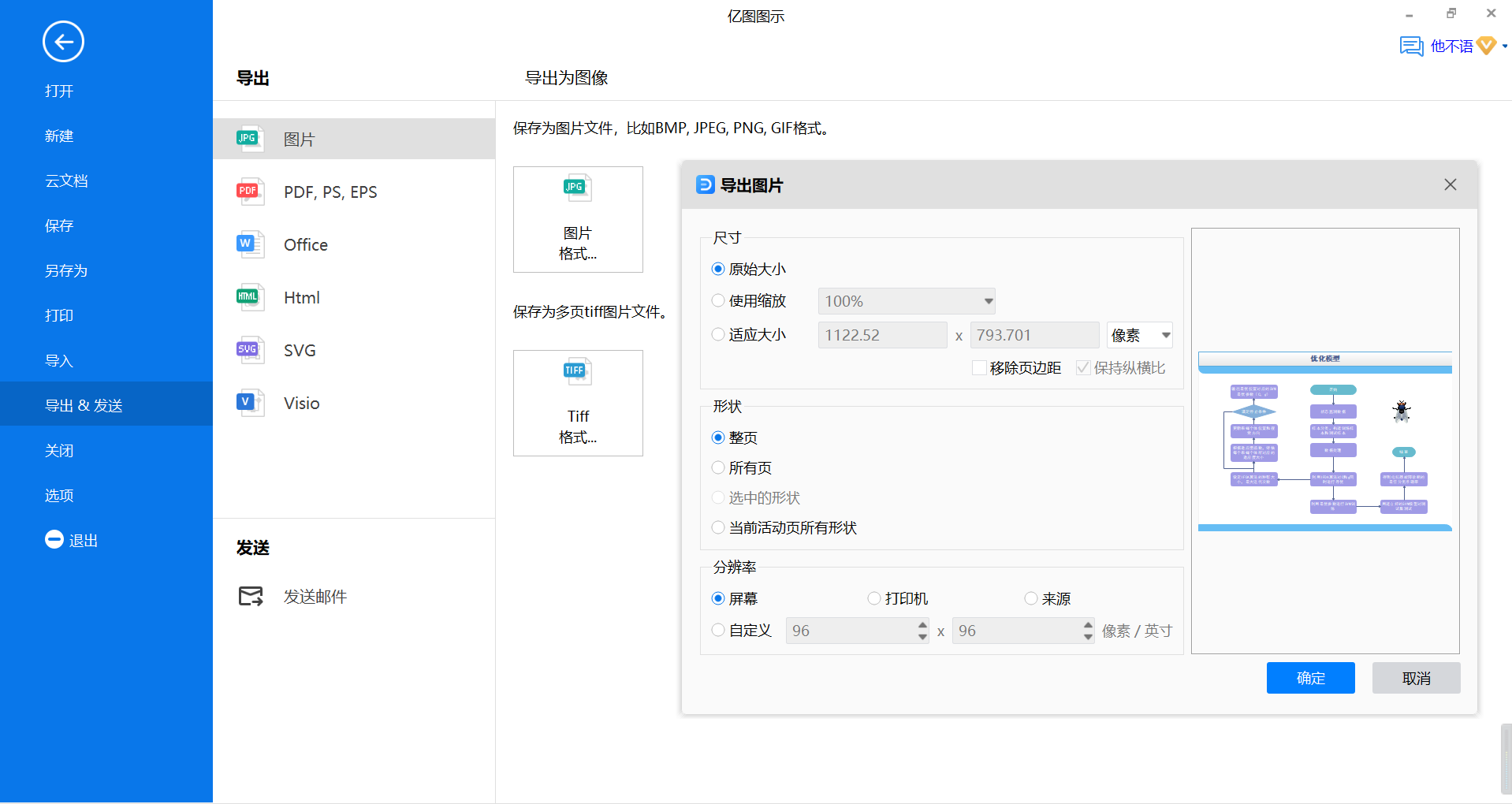The height and width of the screenshot is (804, 1512).
Task: Click 另存为 in the sidebar
Action: pos(66,270)
